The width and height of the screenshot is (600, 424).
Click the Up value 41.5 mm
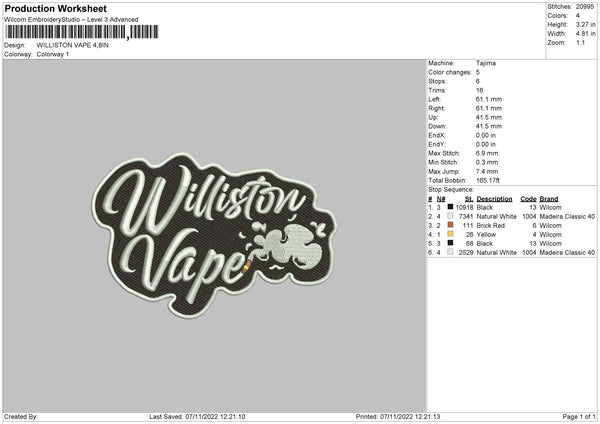pos(489,117)
